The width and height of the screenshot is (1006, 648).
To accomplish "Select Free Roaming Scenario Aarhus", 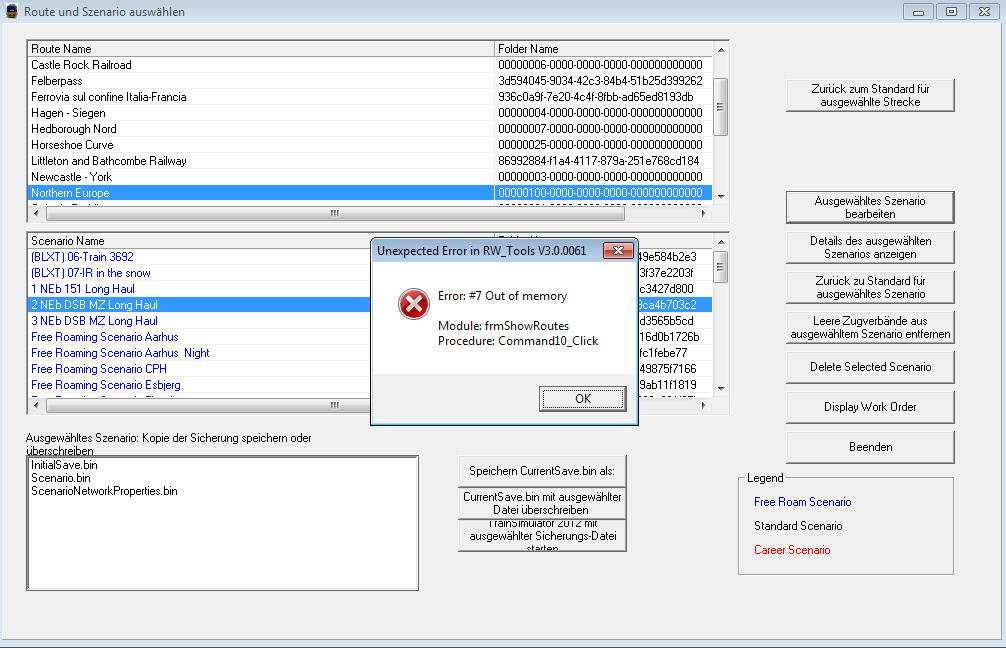I will pyautogui.click(x=199, y=337).
